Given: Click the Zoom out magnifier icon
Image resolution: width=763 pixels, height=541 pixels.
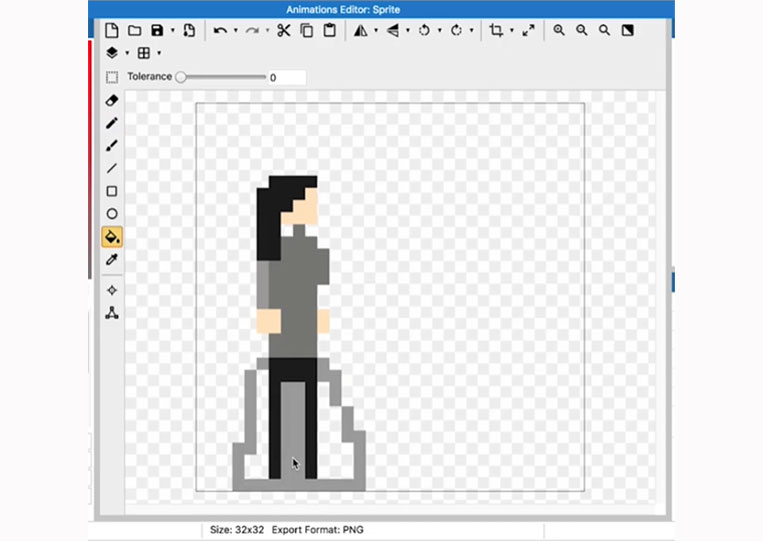Looking at the screenshot, I should tap(581, 30).
